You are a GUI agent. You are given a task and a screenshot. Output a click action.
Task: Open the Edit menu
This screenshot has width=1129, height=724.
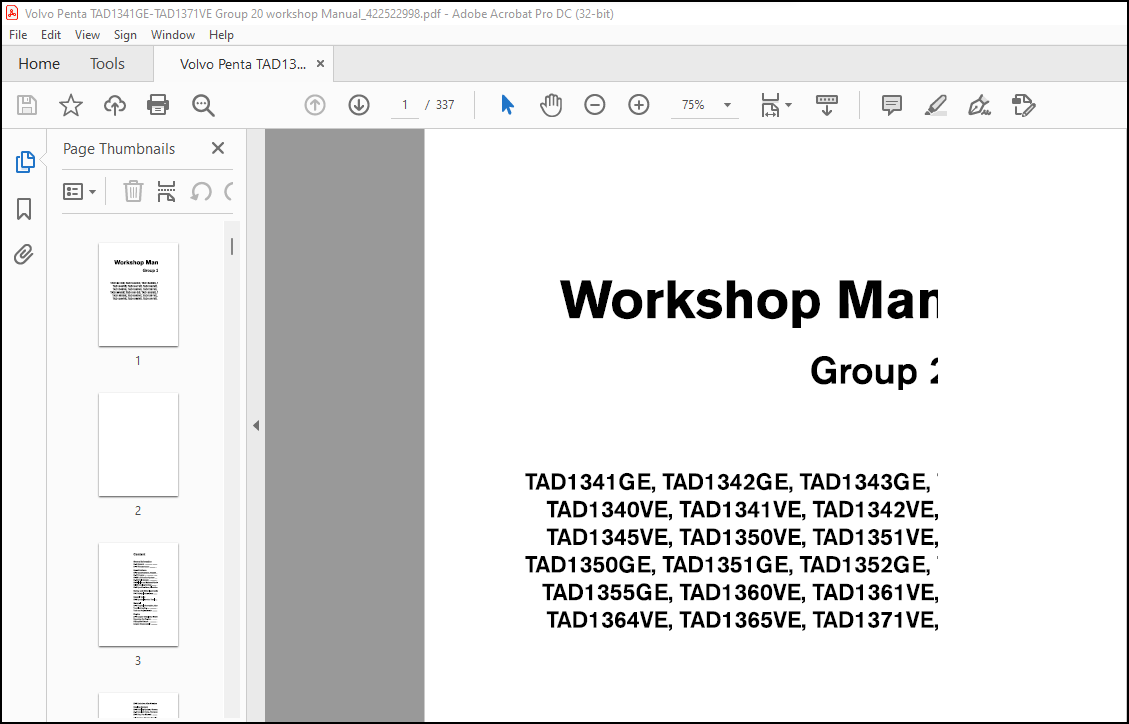pyautogui.click(x=50, y=35)
